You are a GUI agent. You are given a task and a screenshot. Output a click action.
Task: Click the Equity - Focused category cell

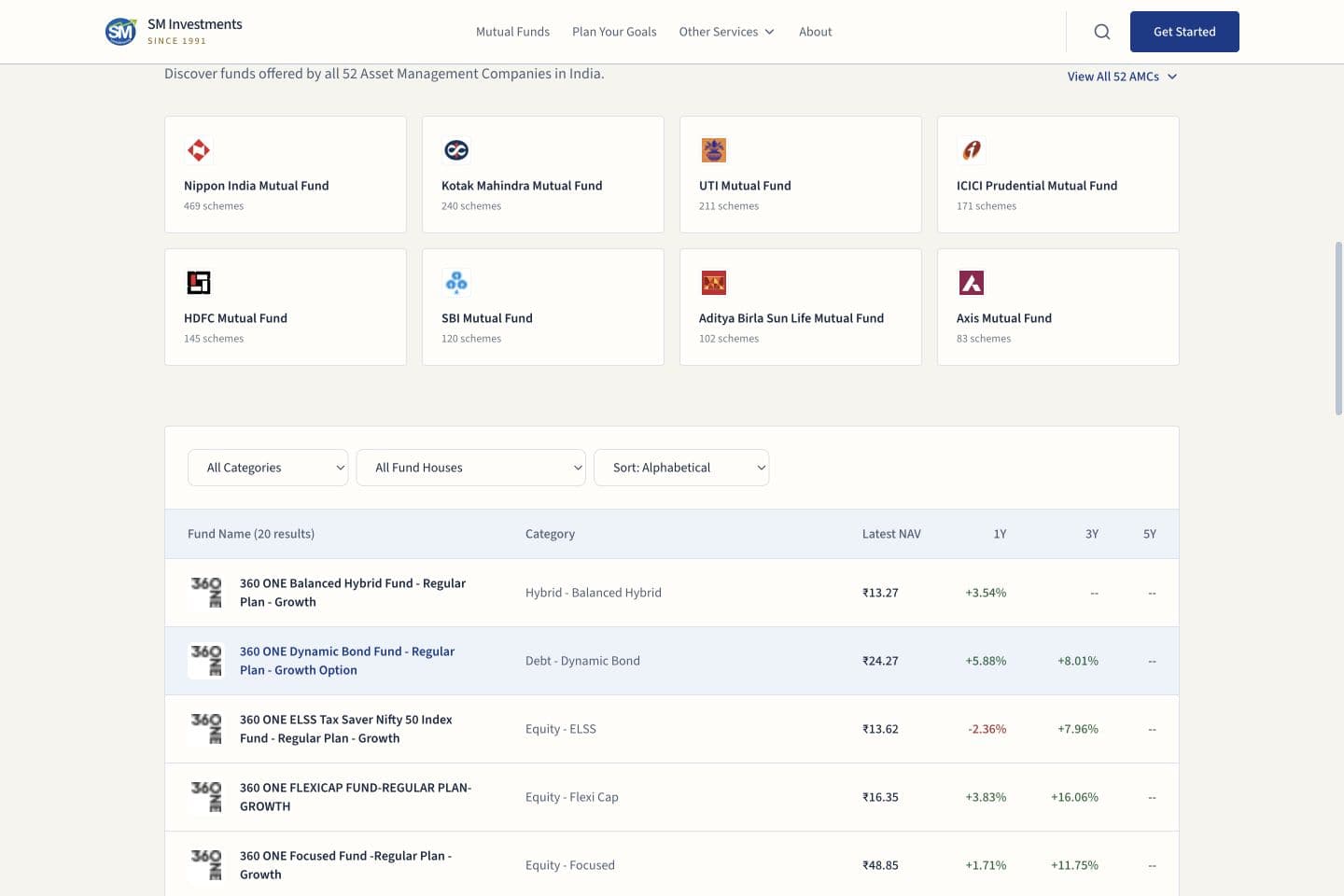570,865
